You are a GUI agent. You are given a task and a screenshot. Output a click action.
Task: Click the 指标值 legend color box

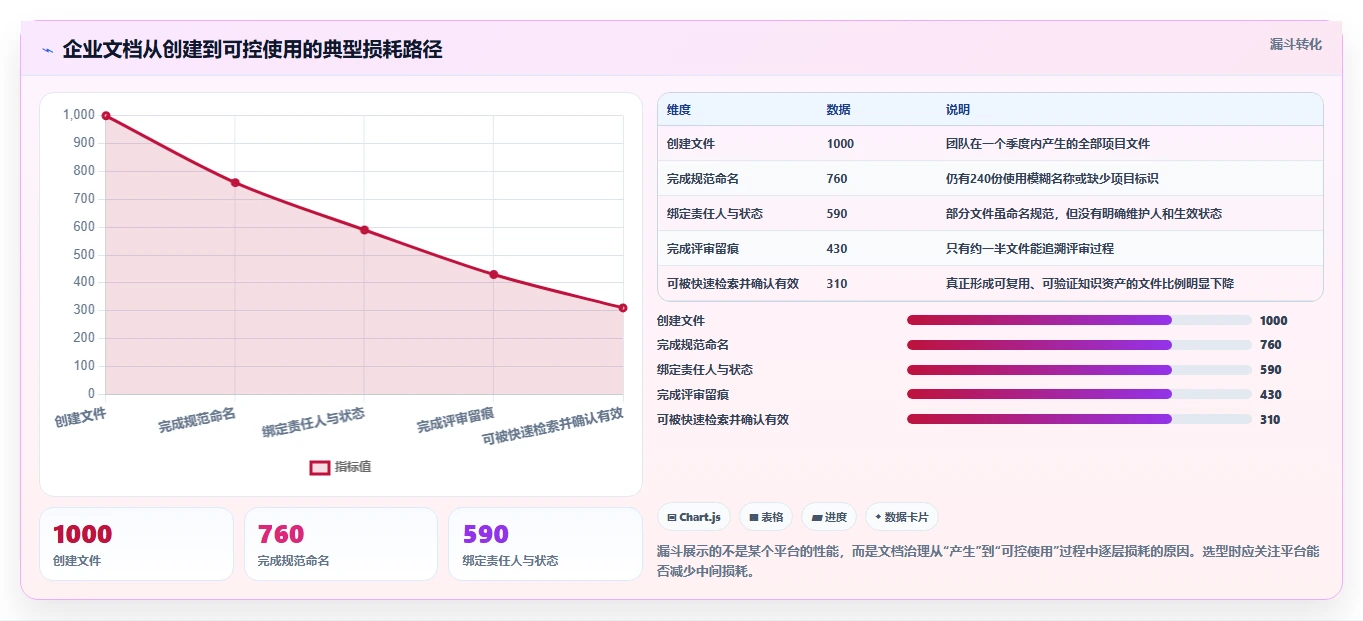coord(320,467)
